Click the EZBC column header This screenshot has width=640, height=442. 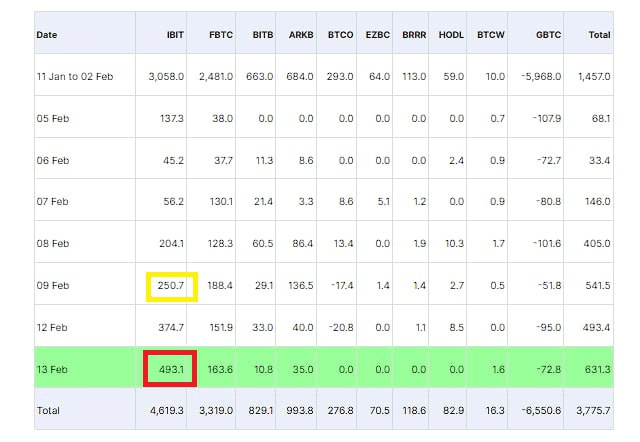click(378, 35)
